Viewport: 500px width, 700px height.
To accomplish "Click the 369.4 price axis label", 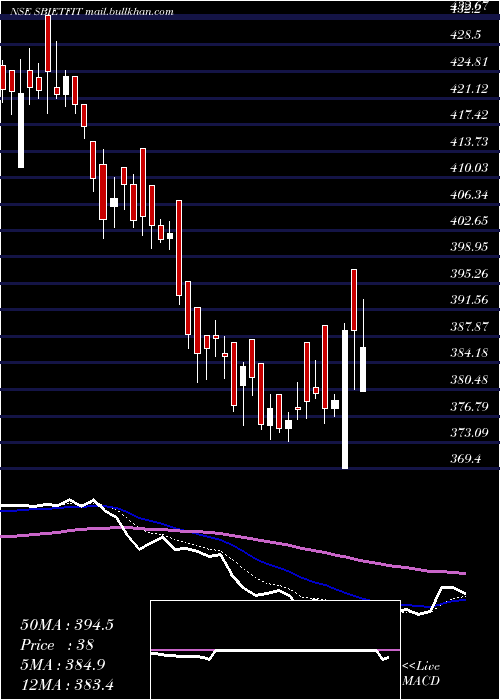I will (x=466, y=459).
